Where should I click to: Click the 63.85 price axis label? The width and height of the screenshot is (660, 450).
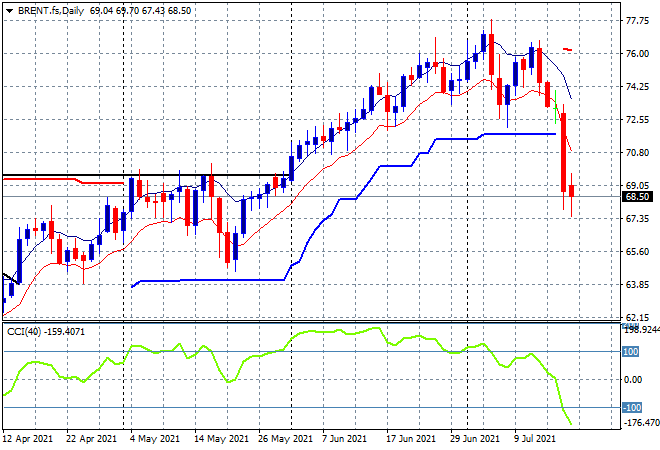[x=637, y=285]
